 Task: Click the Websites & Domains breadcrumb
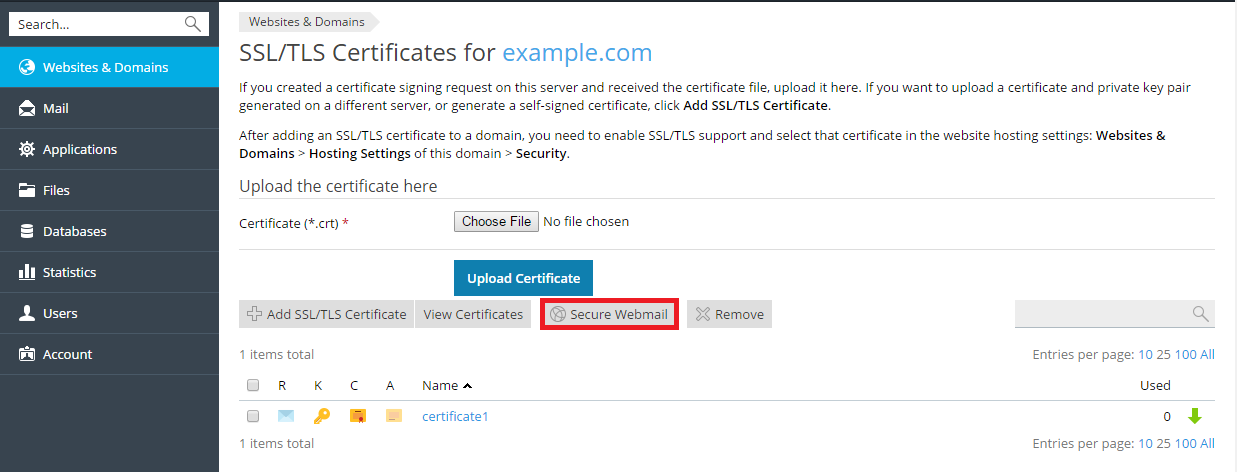coord(304,21)
